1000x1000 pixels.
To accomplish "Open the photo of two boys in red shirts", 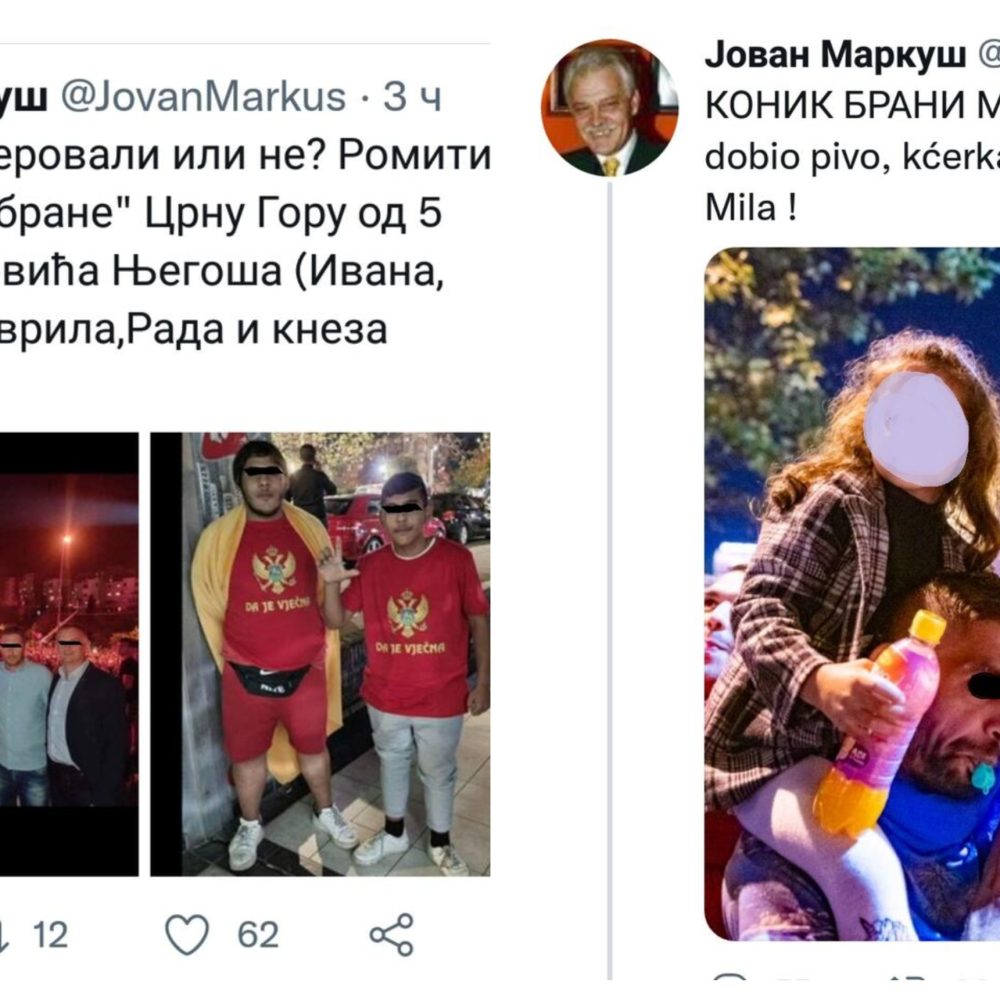I will point(320,654).
